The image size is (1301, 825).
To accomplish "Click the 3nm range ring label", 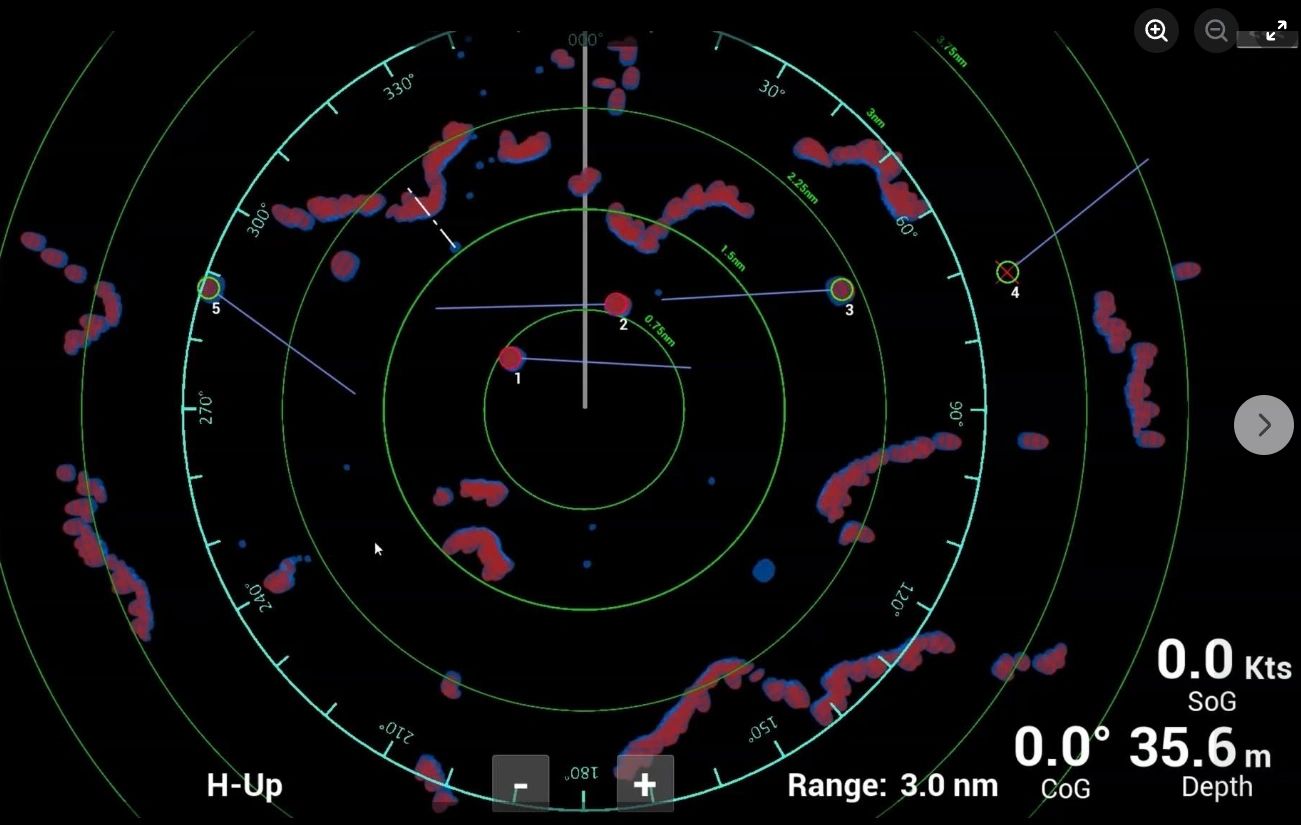I will pos(875,117).
